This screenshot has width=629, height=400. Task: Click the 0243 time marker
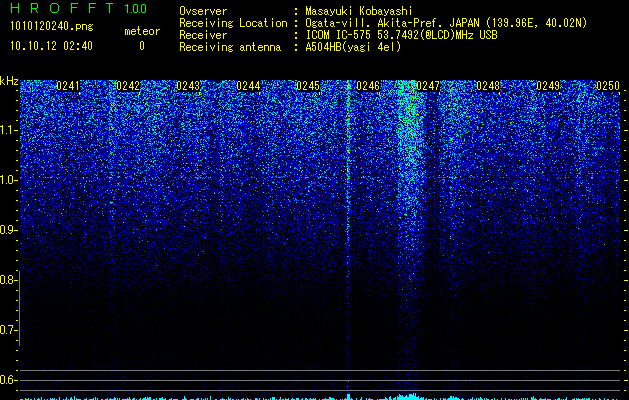(188, 86)
